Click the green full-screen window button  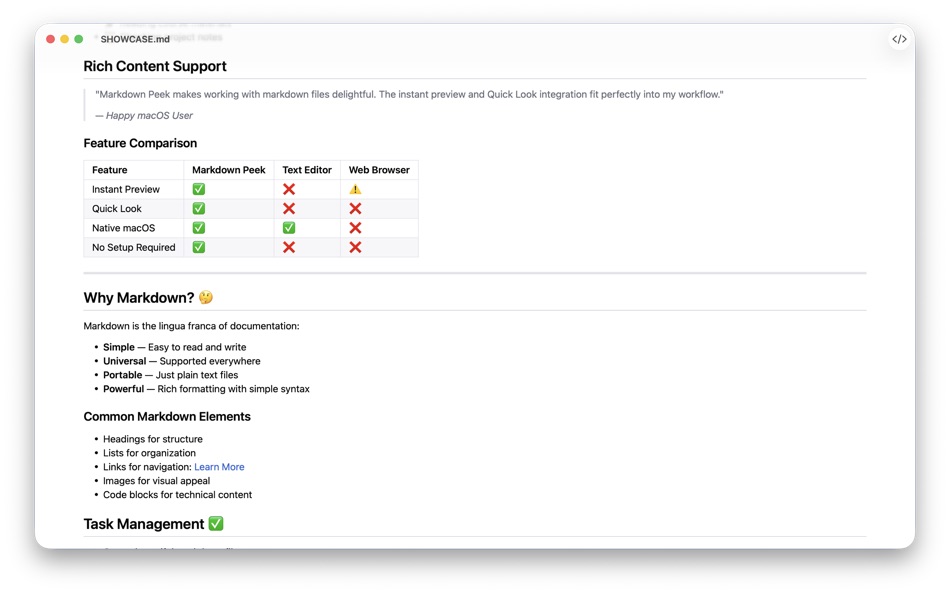(x=77, y=38)
